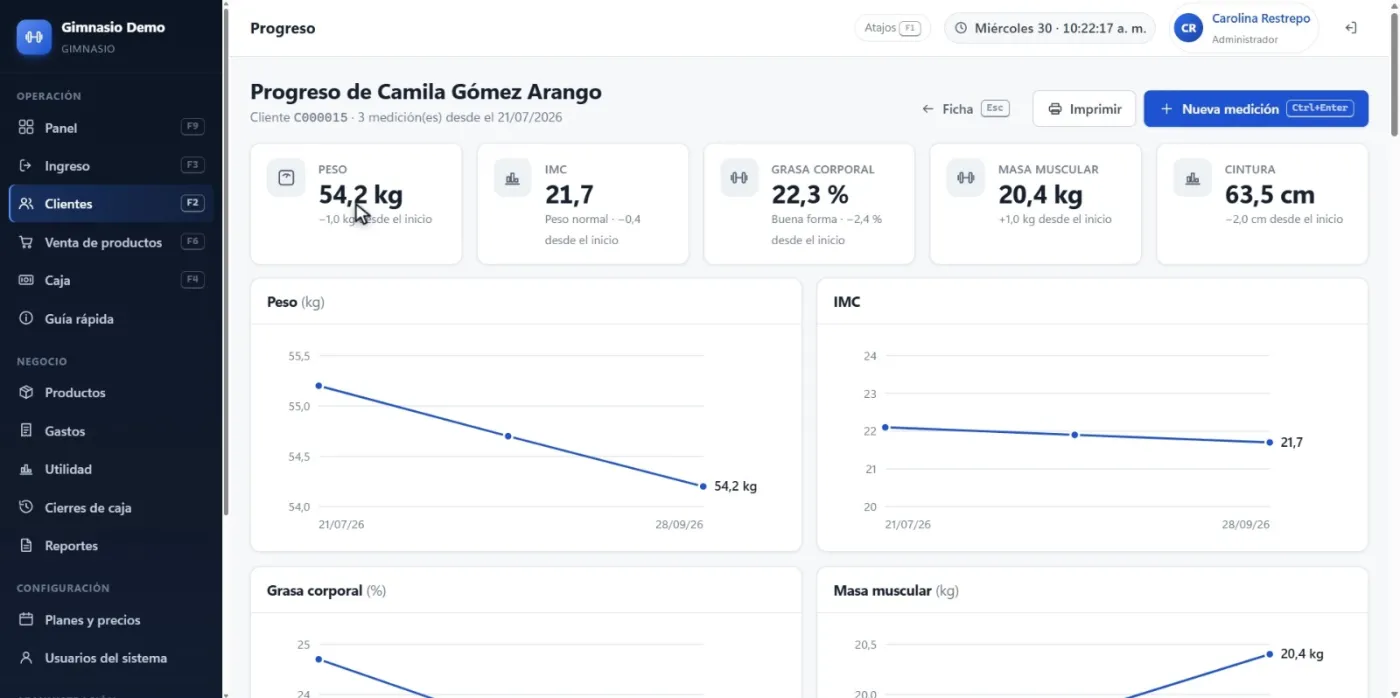Click the Peso card scale icon

click(286, 178)
